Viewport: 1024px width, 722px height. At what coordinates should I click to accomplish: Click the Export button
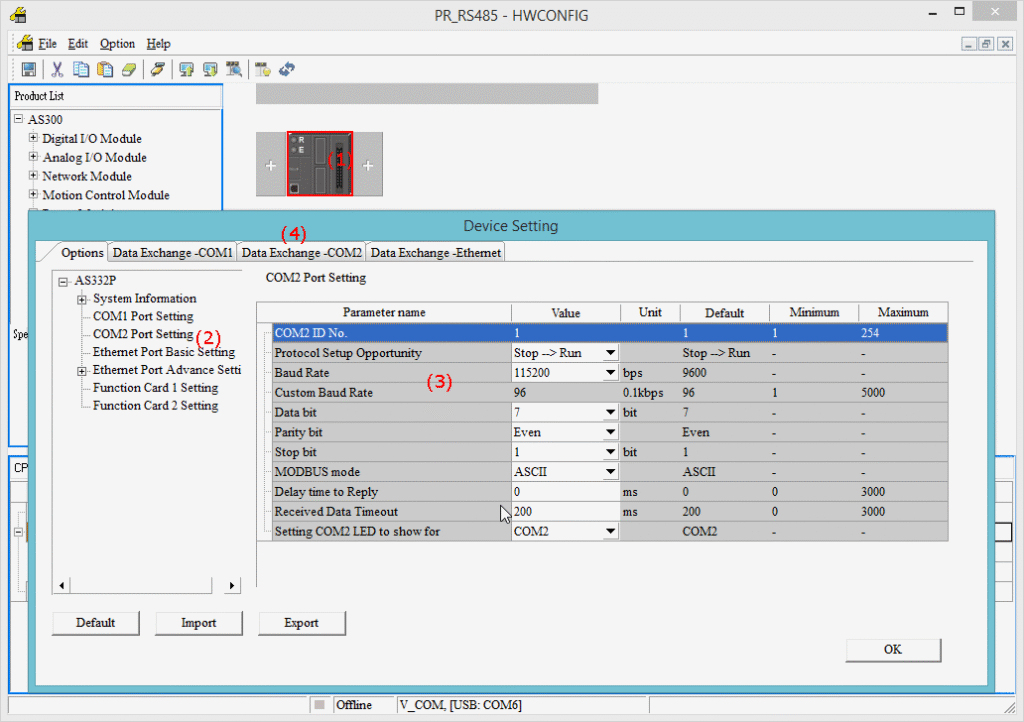(301, 622)
